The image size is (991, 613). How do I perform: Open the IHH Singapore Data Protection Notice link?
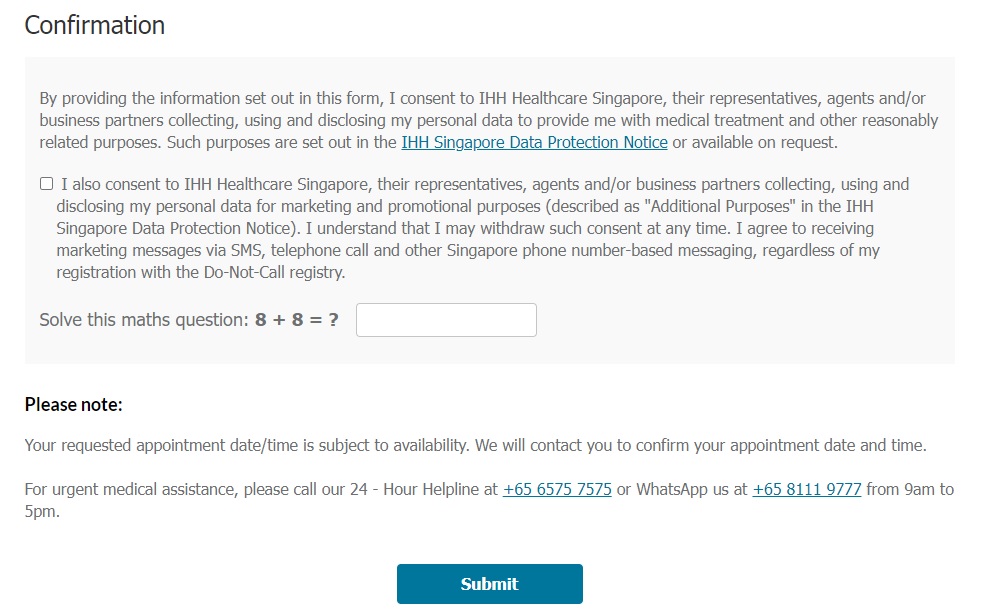534,142
